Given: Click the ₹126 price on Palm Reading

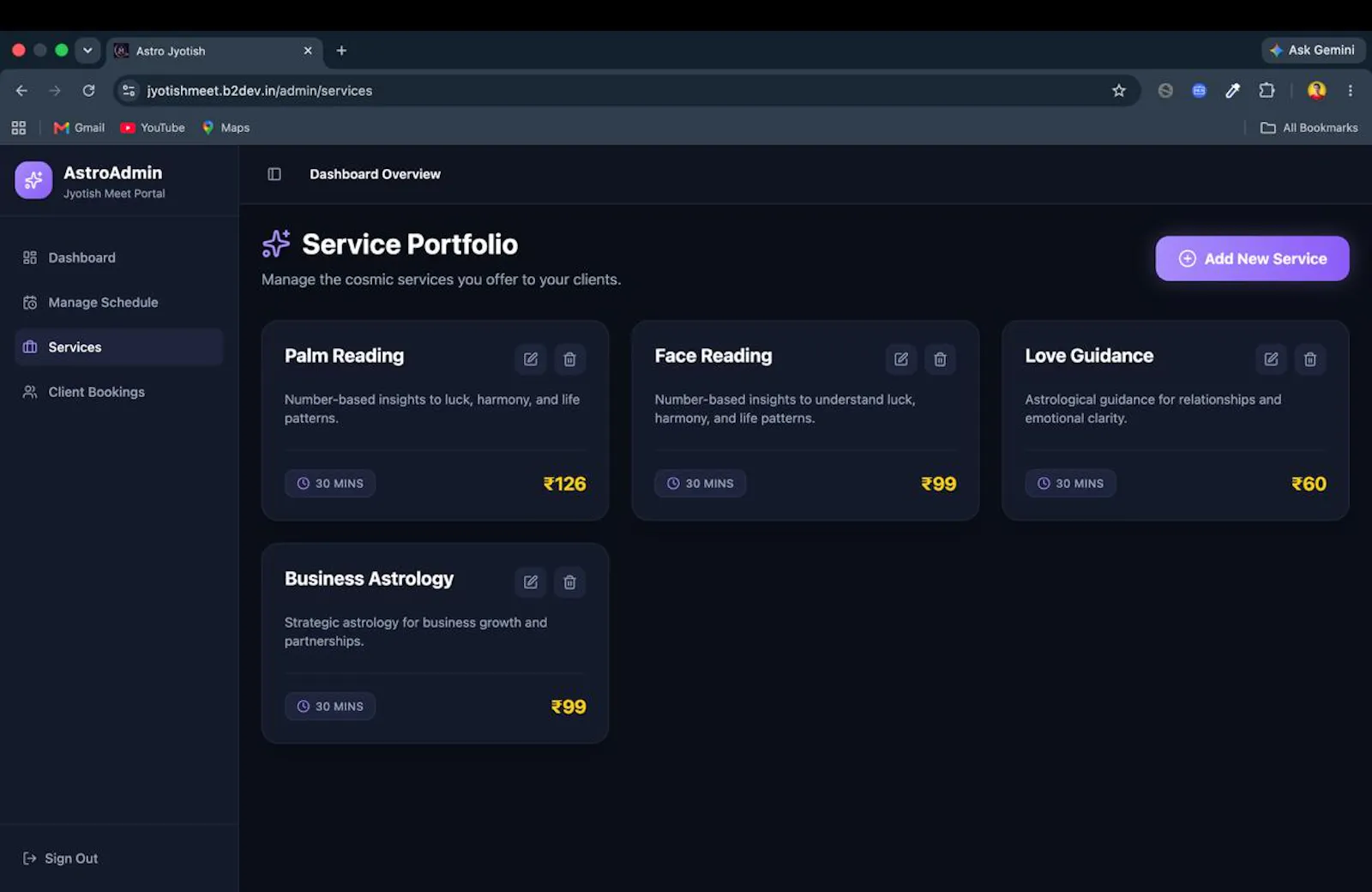Looking at the screenshot, I should click(x=565, y=484).
